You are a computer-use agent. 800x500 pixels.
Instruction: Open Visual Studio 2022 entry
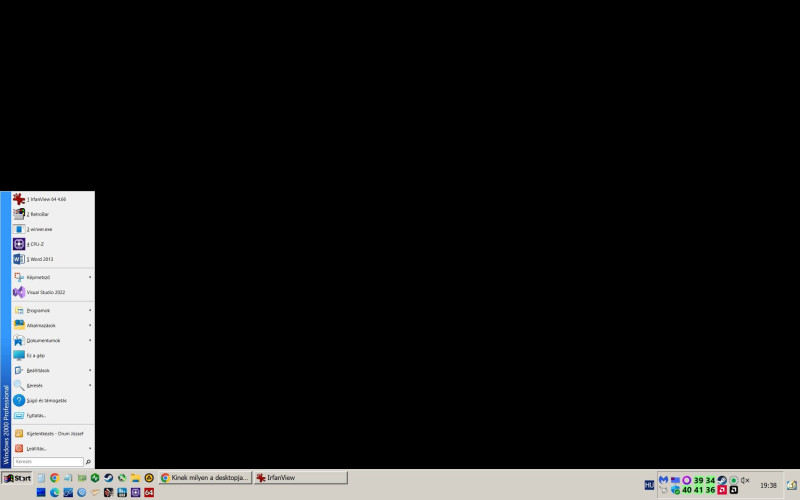(x=53, y=292)
